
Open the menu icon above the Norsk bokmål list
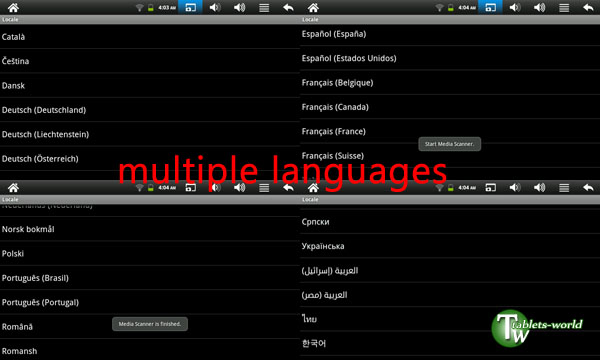tap(264, 187)
